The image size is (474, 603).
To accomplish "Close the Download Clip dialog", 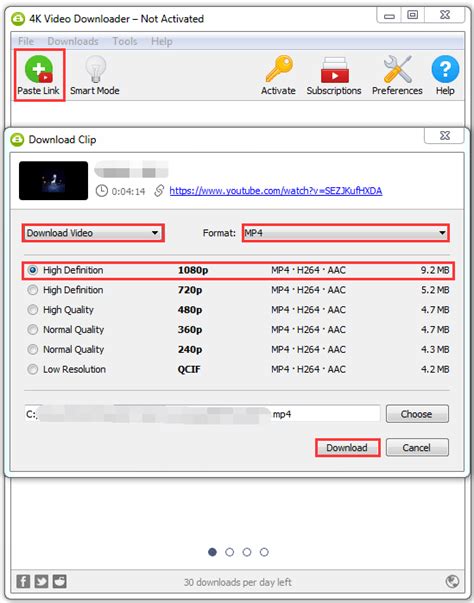I will coord(445,135).
